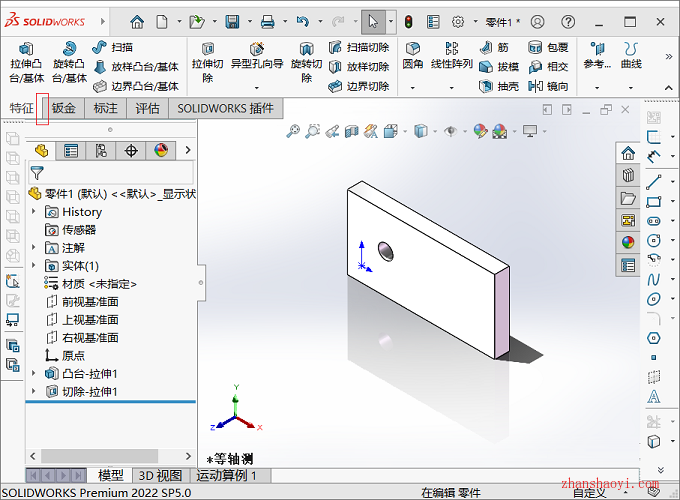Image resolution: width=680 pixels, height=500 pixels.
Task: Open the DisplayManager color sphere tab
Action: click(161, 150)
